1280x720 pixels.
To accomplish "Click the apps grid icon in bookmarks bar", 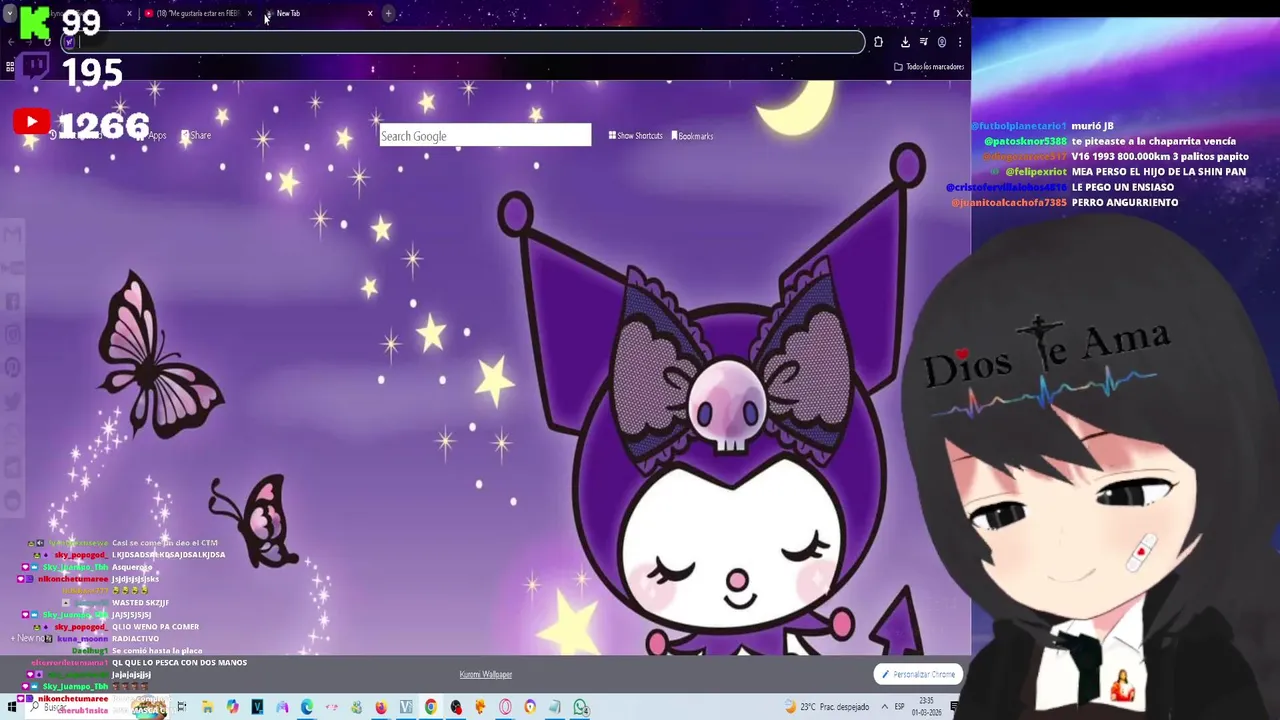I will pos(10,67).
